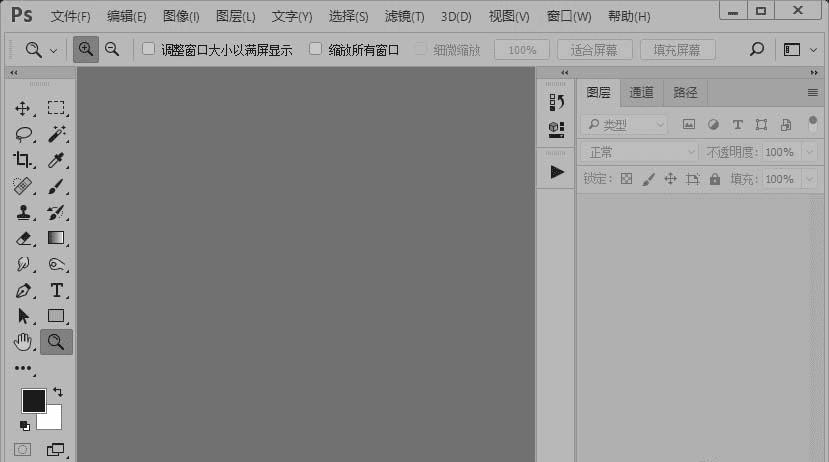Toggle adjustment layer filter
829x462 pixels.
[713, 125]
